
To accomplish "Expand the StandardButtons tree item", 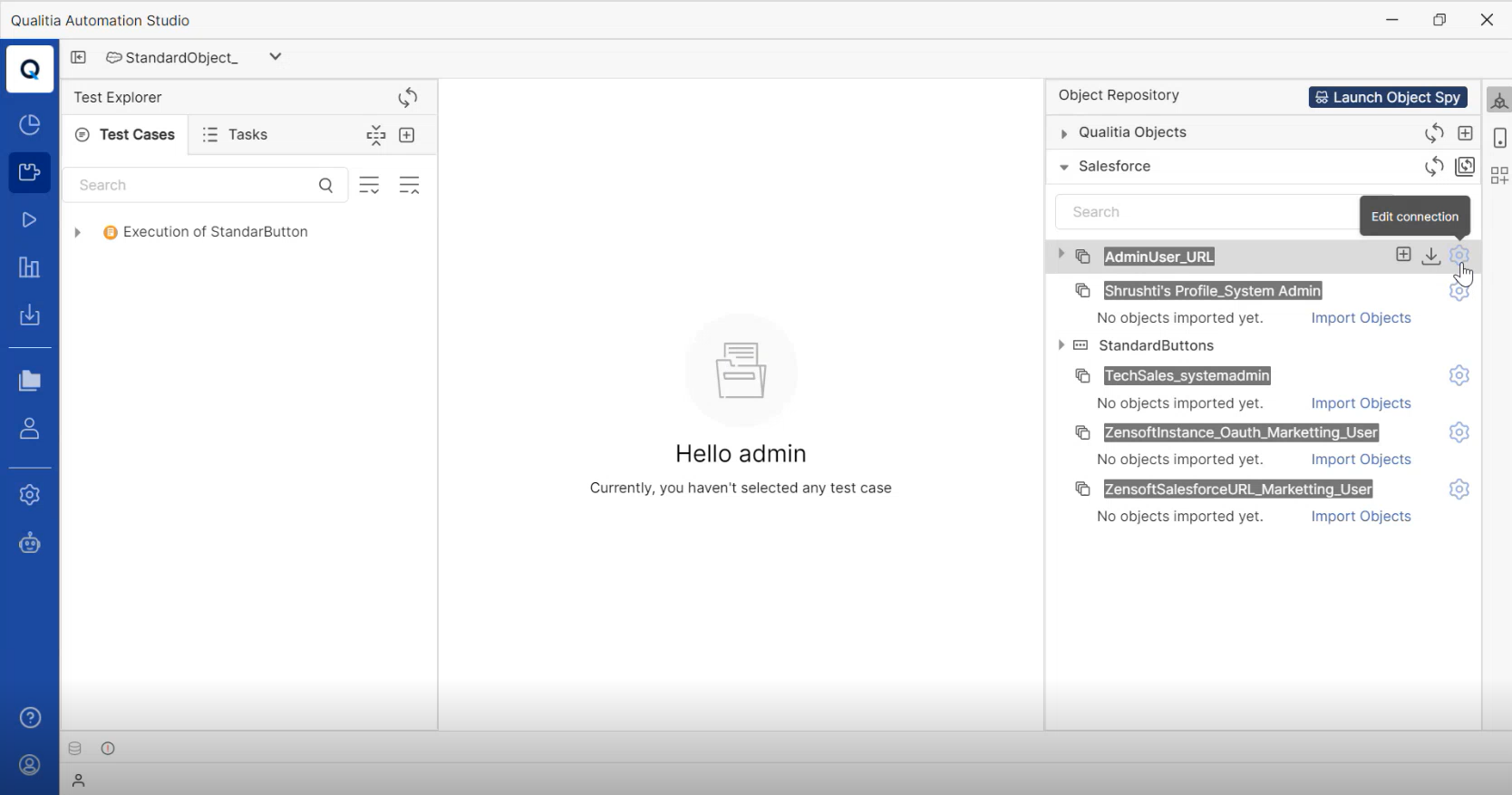I will click(1061, 345).
